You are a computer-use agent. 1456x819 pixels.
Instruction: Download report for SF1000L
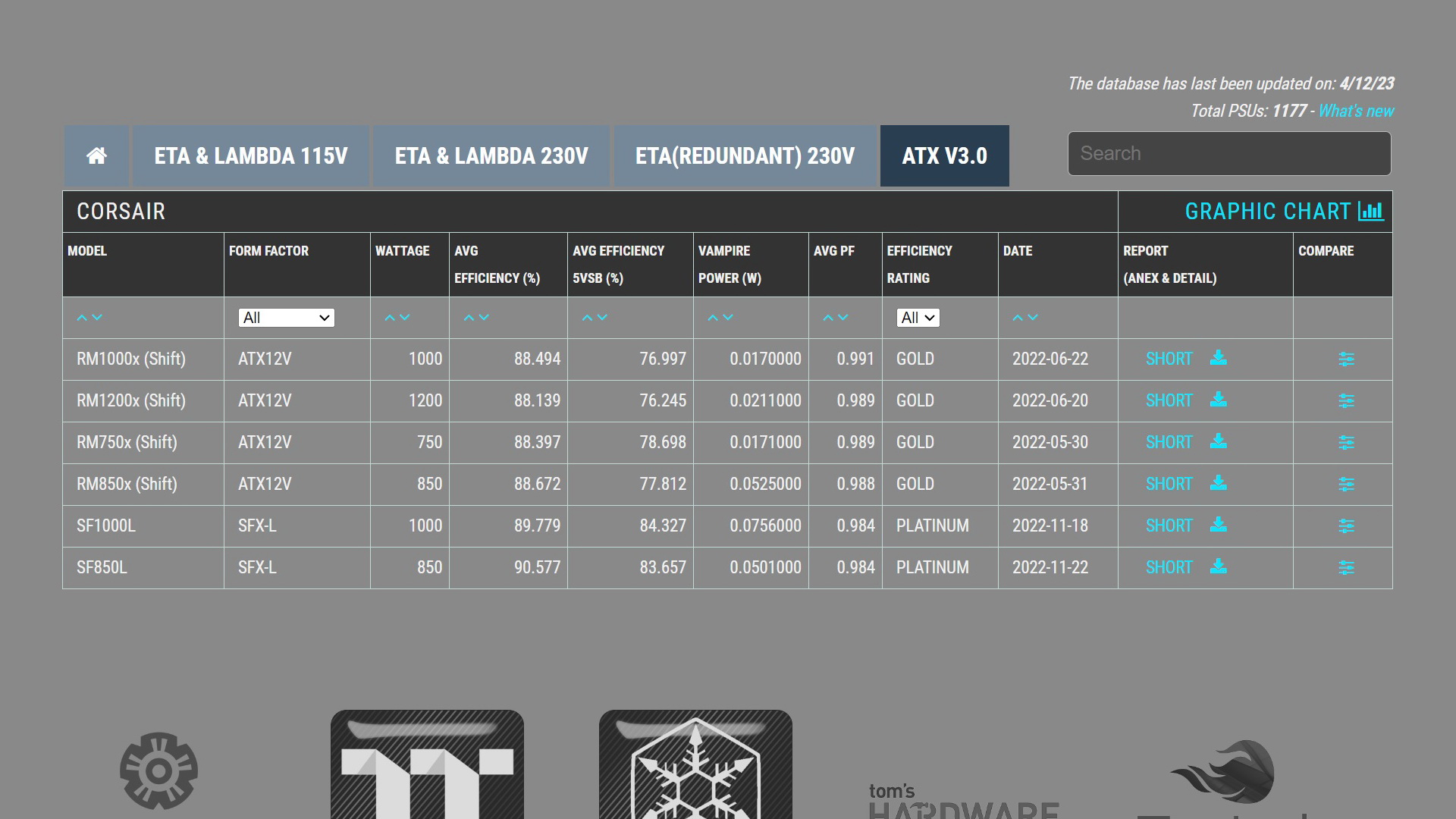(1219, 525)
